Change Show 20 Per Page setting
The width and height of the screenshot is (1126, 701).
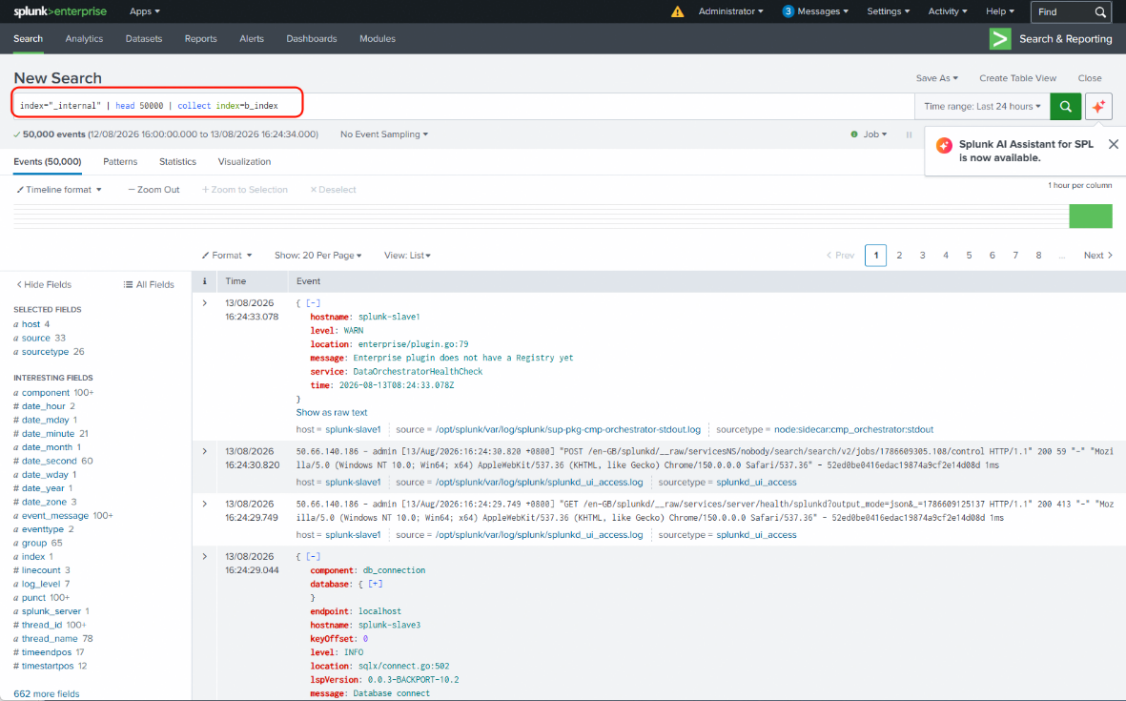tap(317, 256)
